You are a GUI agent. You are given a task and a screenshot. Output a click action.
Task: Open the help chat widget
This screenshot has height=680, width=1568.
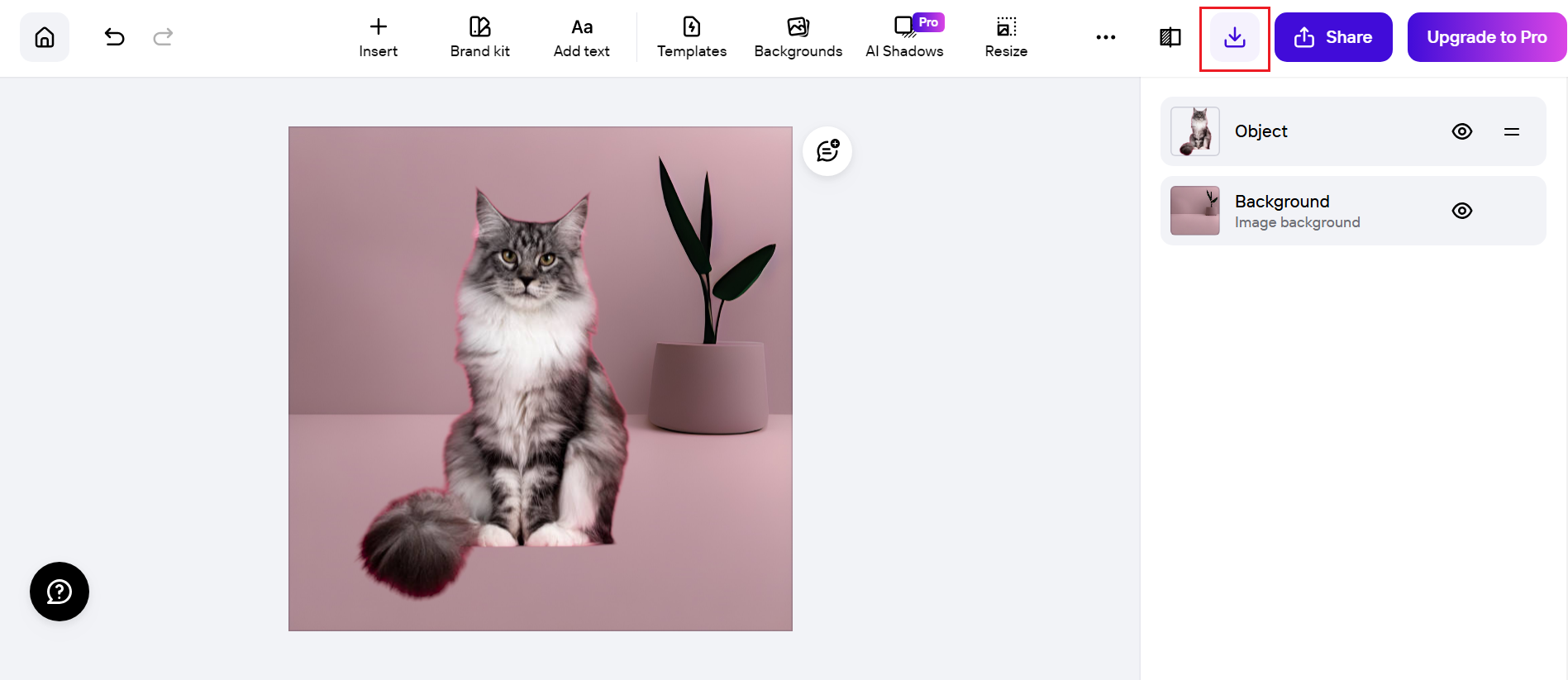[60, 592]
